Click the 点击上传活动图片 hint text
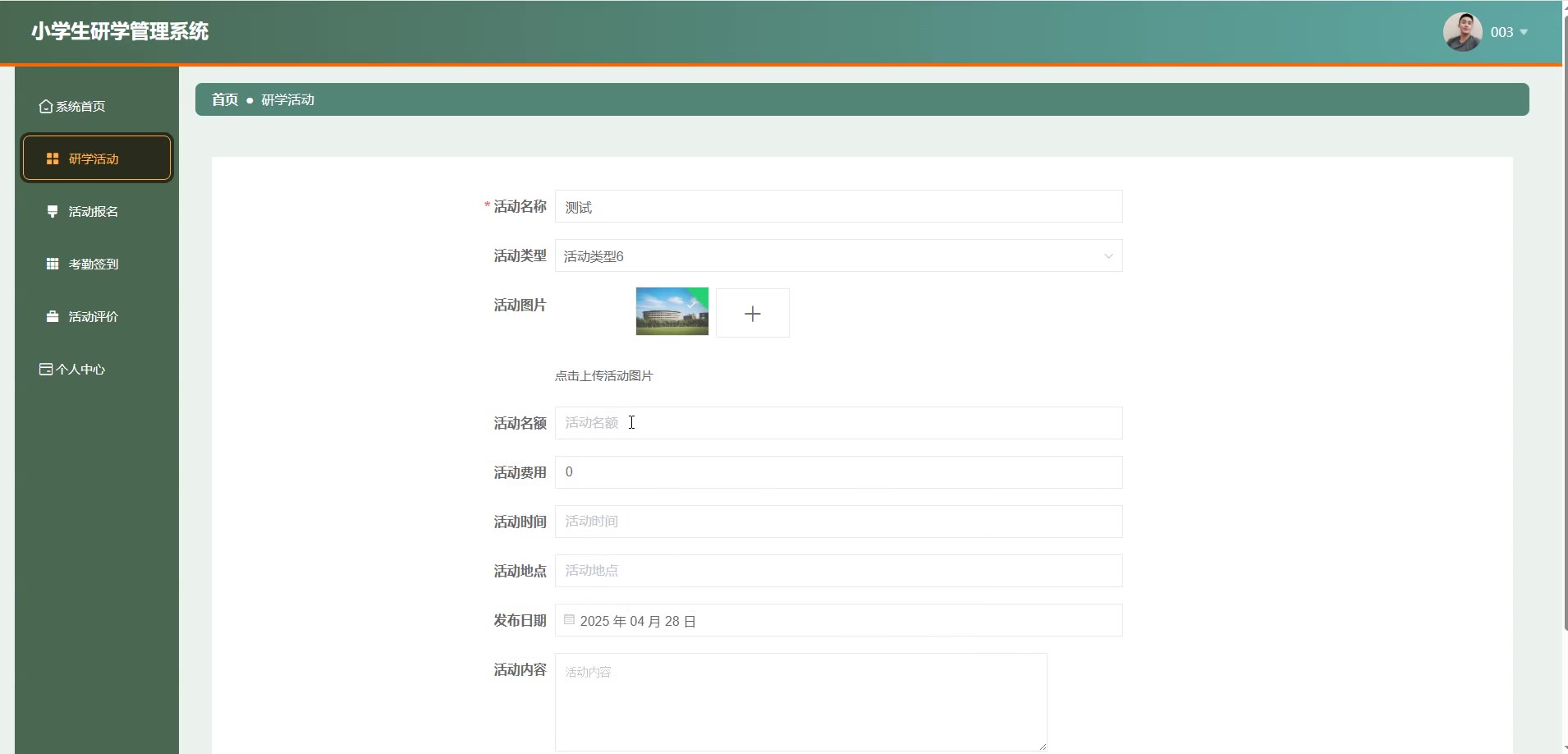The height and width of the screenshot is (754, 1568). 604,376
